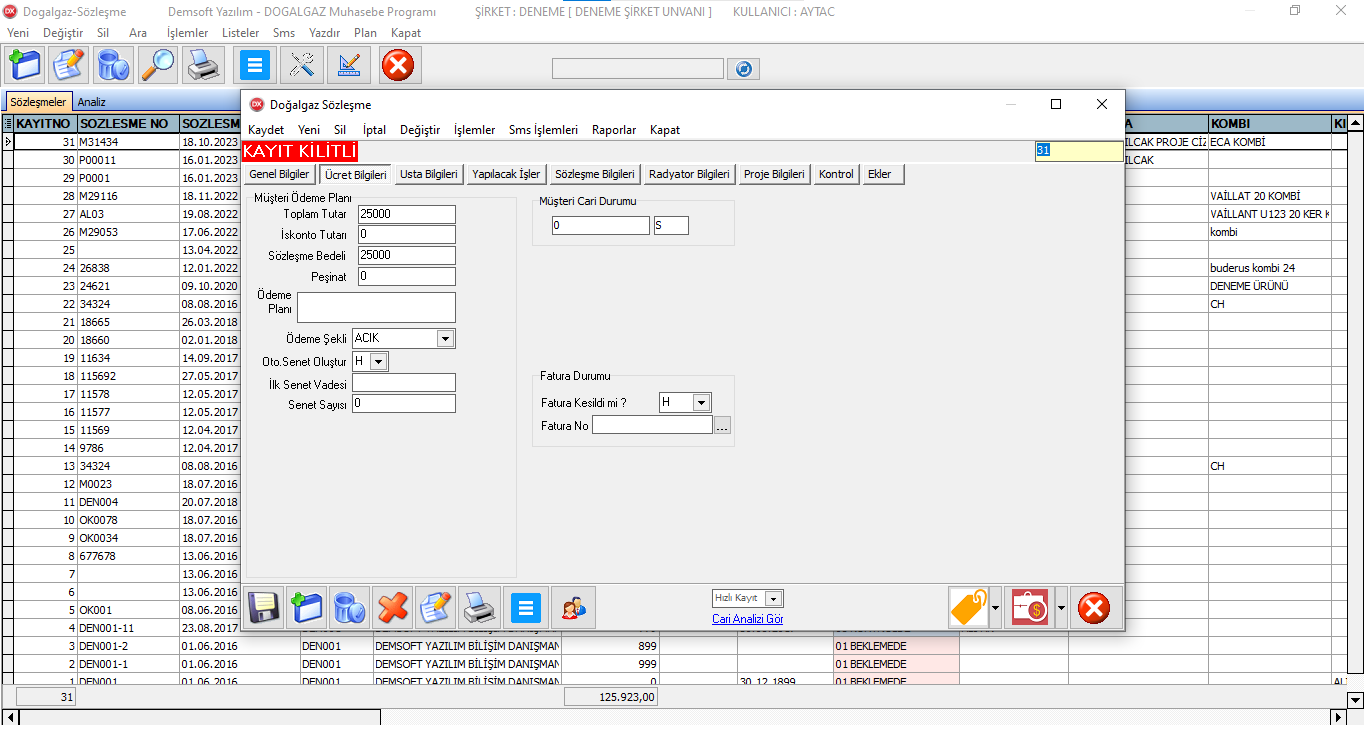Switch to the Analiz tab in the main window
Screen dimensions: 1366x750
(91, 102)
